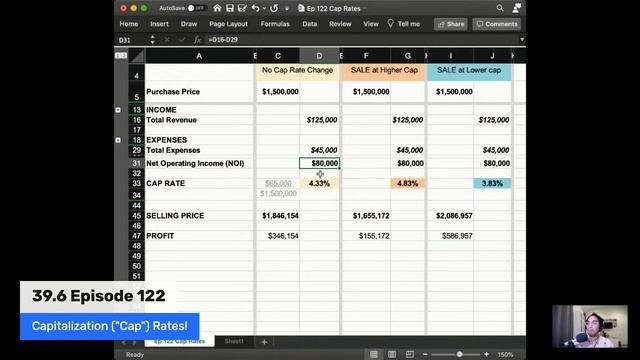
Task: Select column G header
Action: [x=408, y=56]
